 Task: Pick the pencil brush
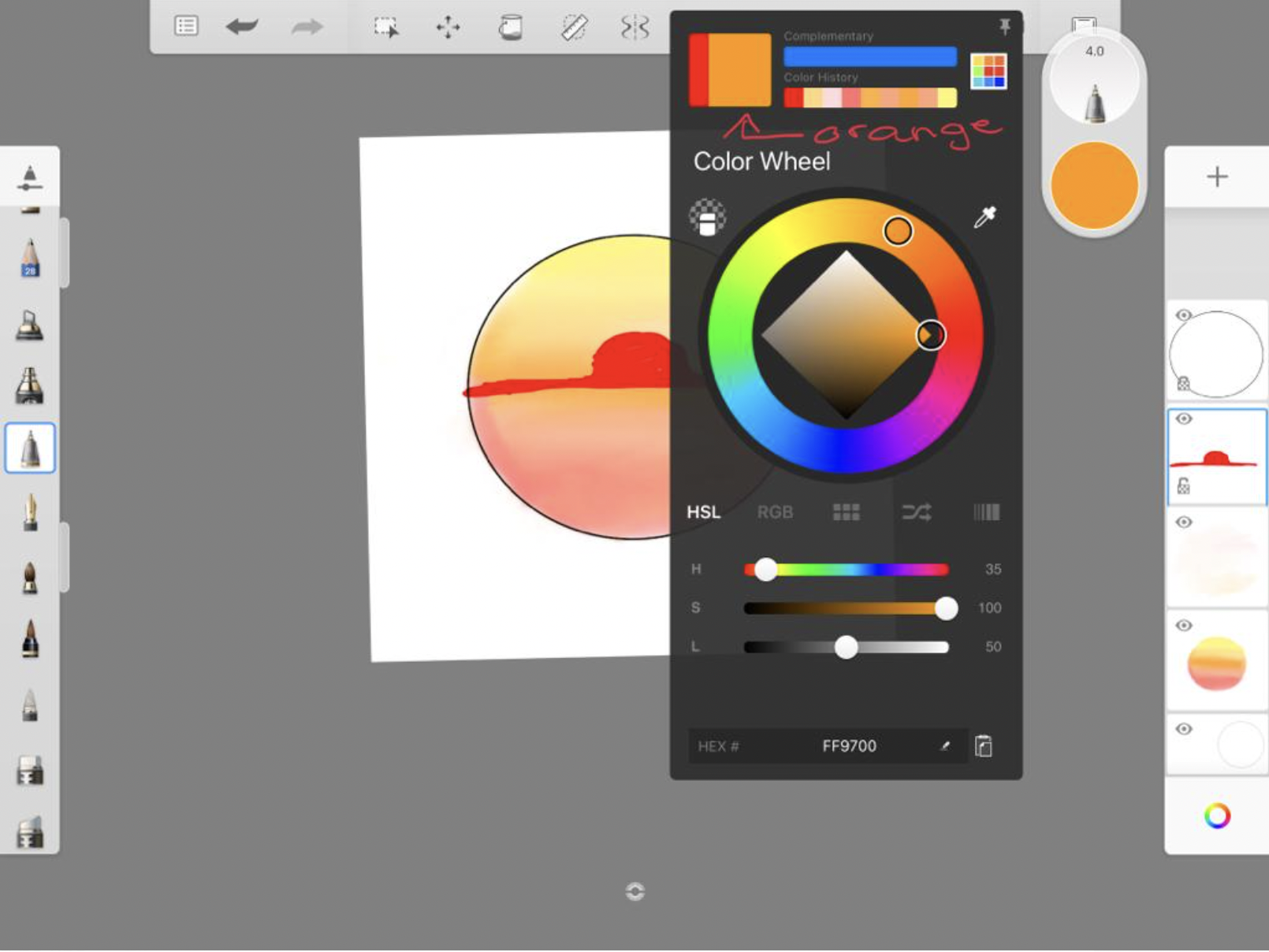(30, 257)
